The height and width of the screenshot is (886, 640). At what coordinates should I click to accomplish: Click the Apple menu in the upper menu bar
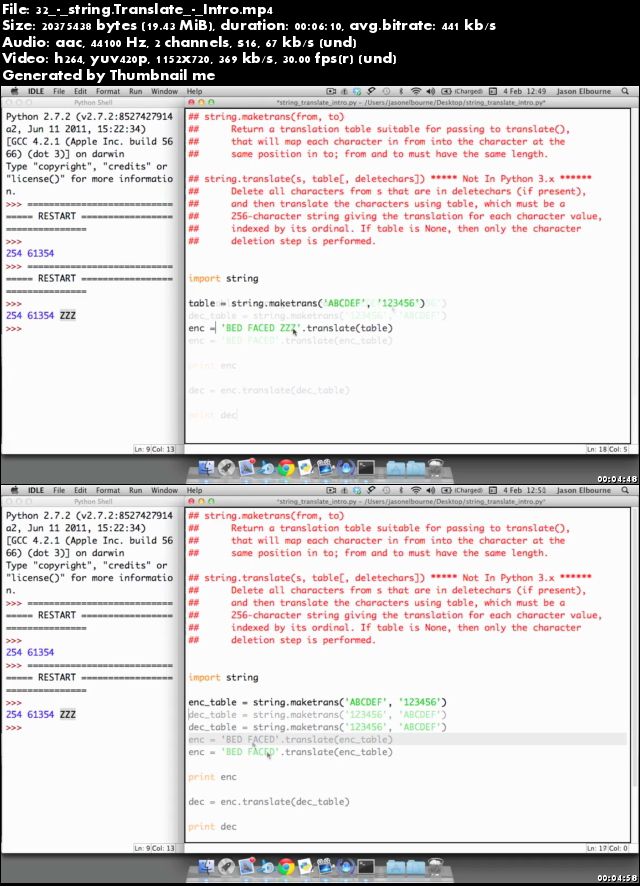pos(13,92)
